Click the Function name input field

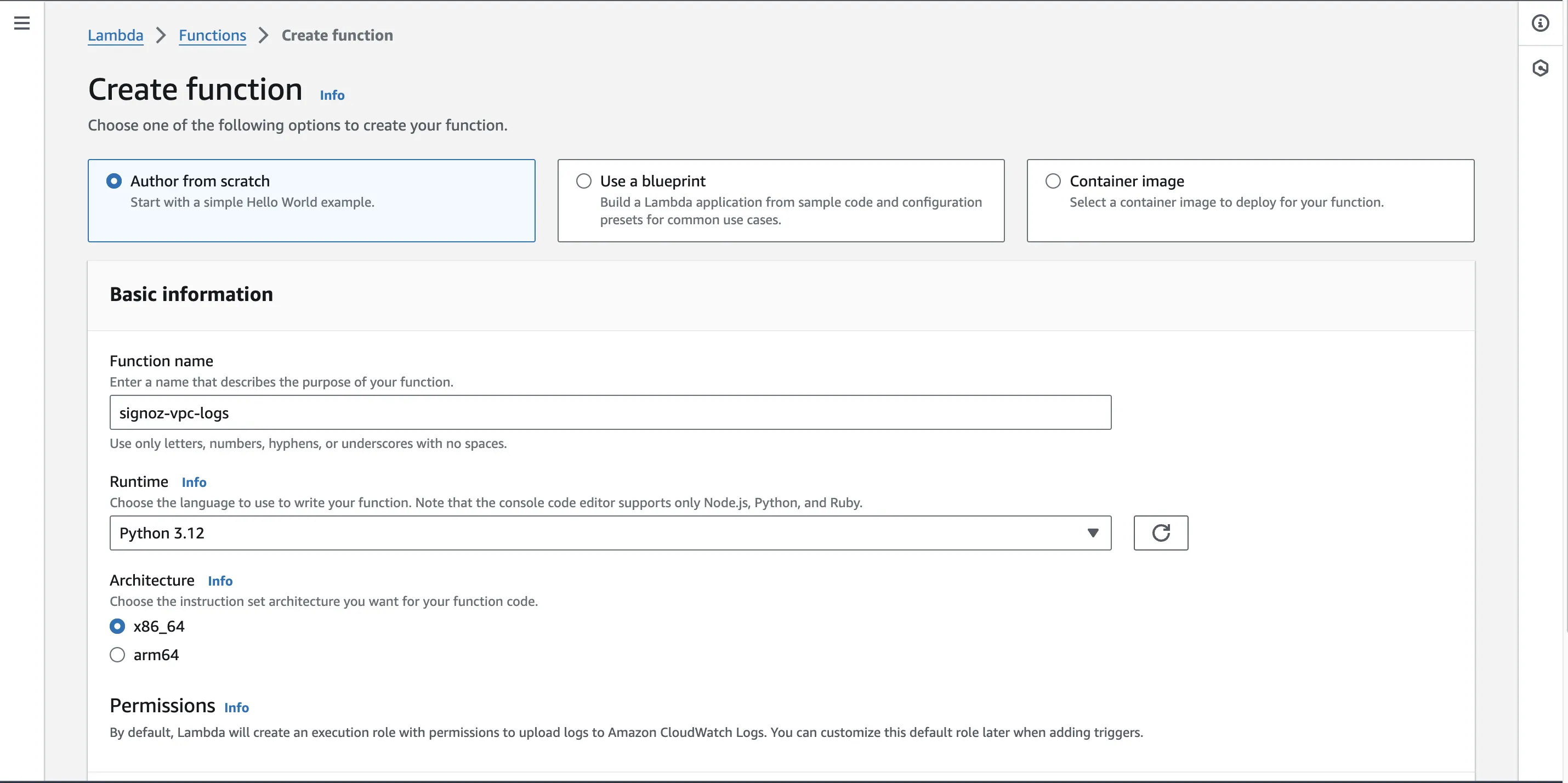pyautogui.click(x=610, y=412)
